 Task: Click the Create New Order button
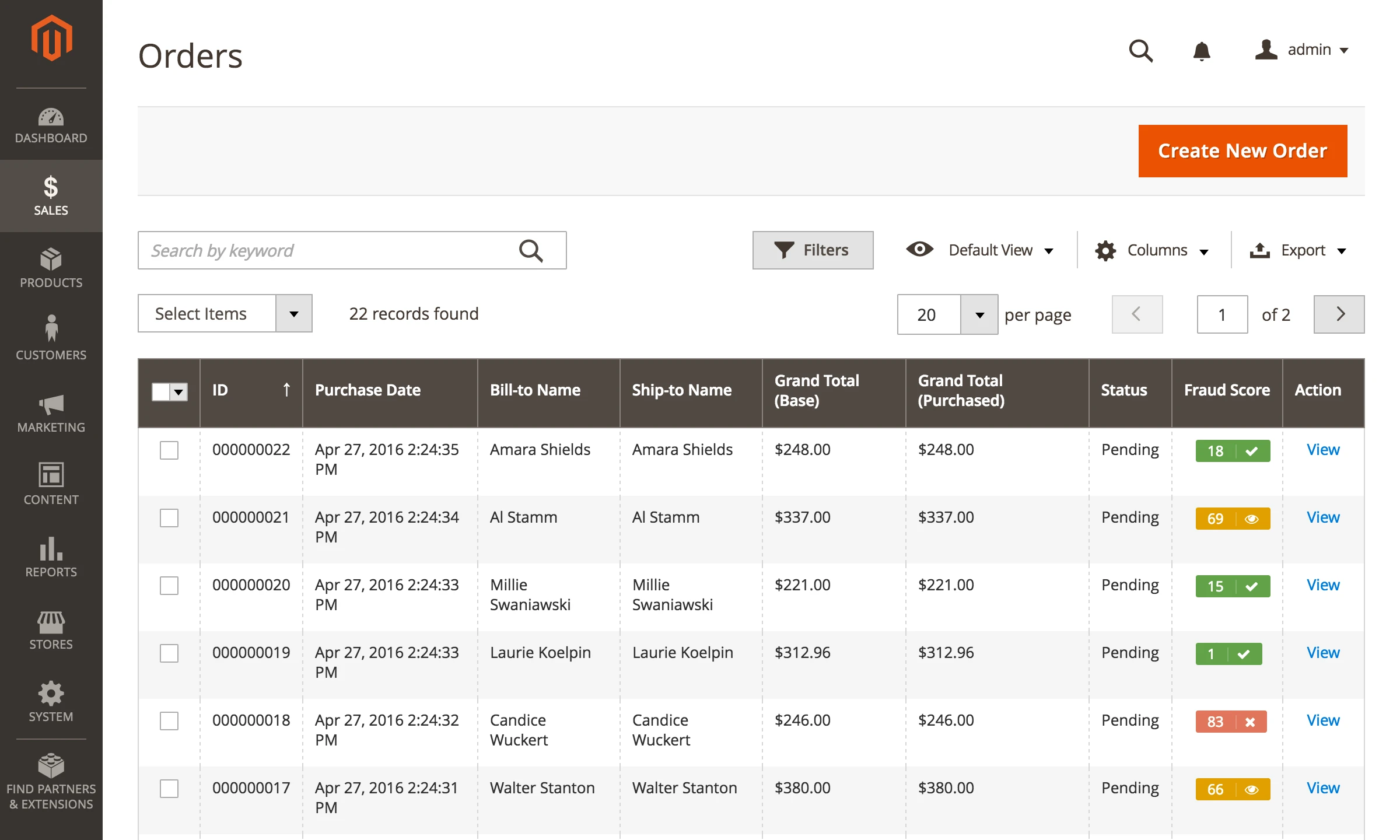click(1242, 150)
